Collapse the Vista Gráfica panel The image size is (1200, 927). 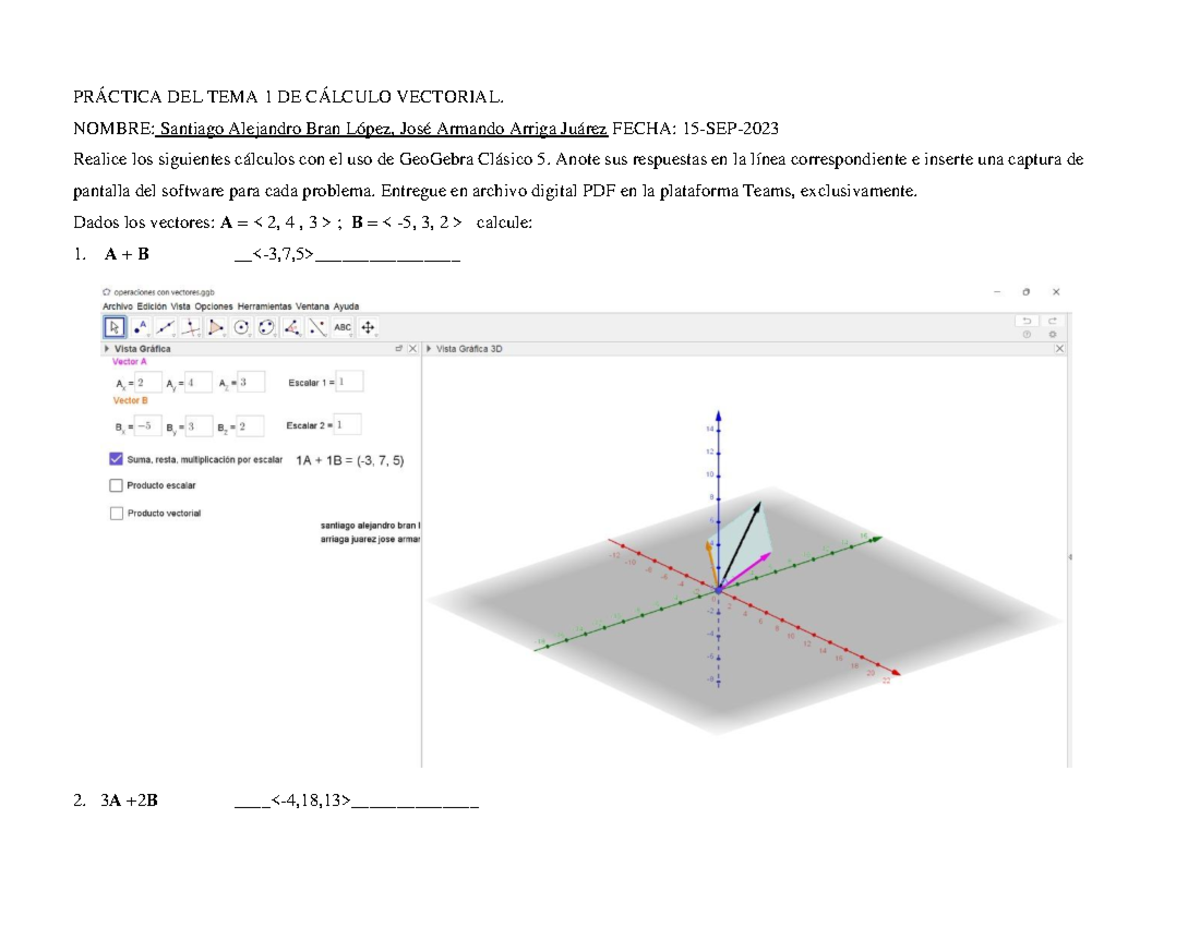[107, 349]
